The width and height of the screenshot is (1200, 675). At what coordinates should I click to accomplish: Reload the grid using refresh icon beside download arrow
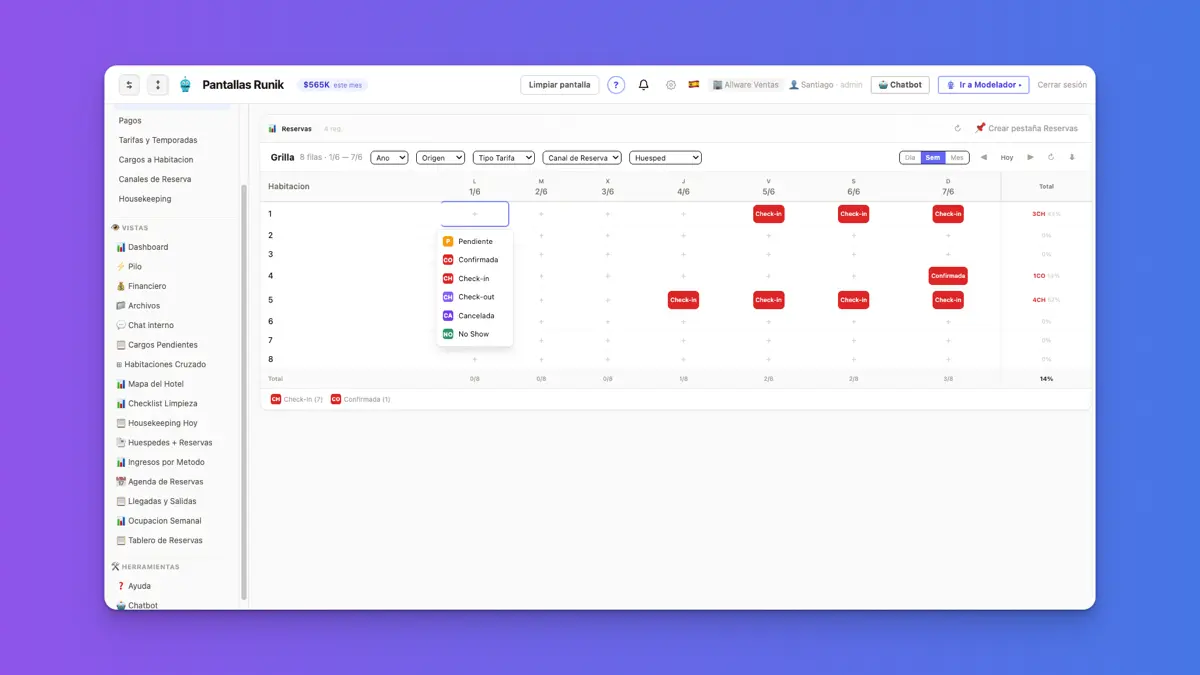point(1051,157)
